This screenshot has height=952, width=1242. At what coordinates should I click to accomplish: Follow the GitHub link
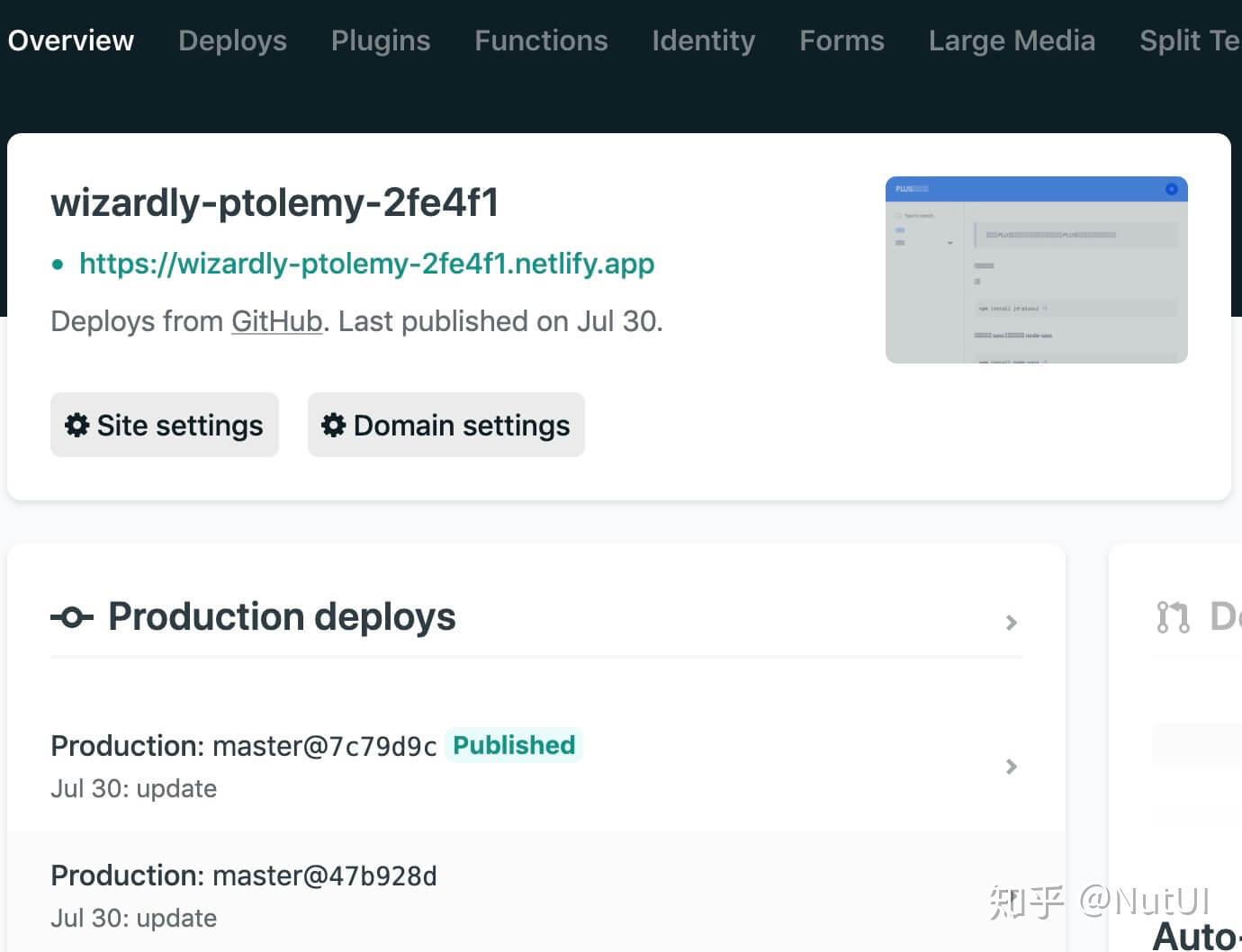[x=276, y=321]
